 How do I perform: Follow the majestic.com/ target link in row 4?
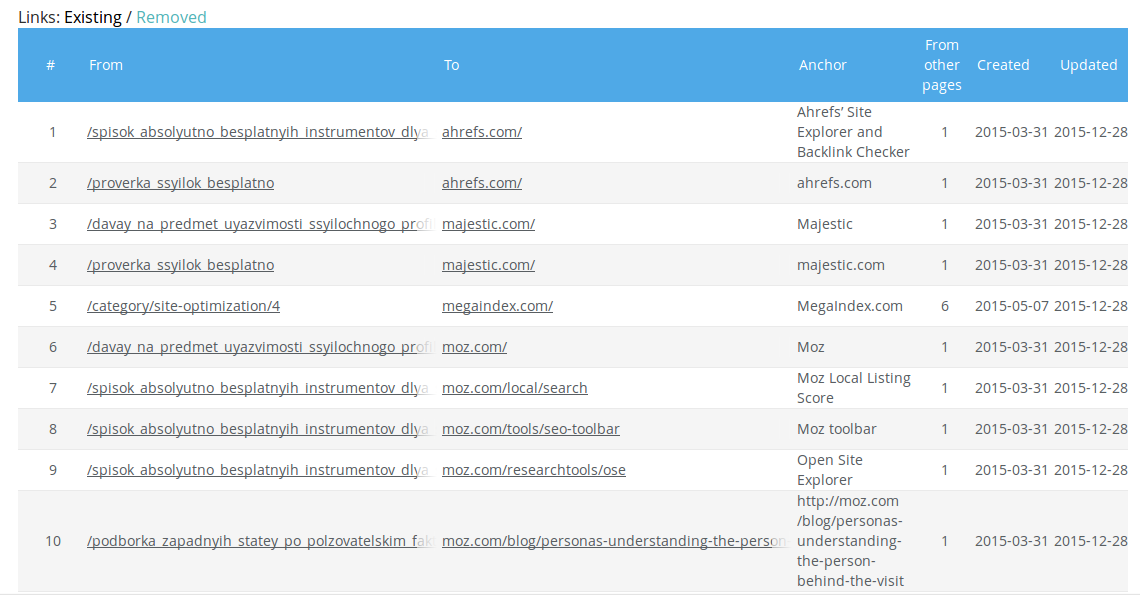point(489,265)
